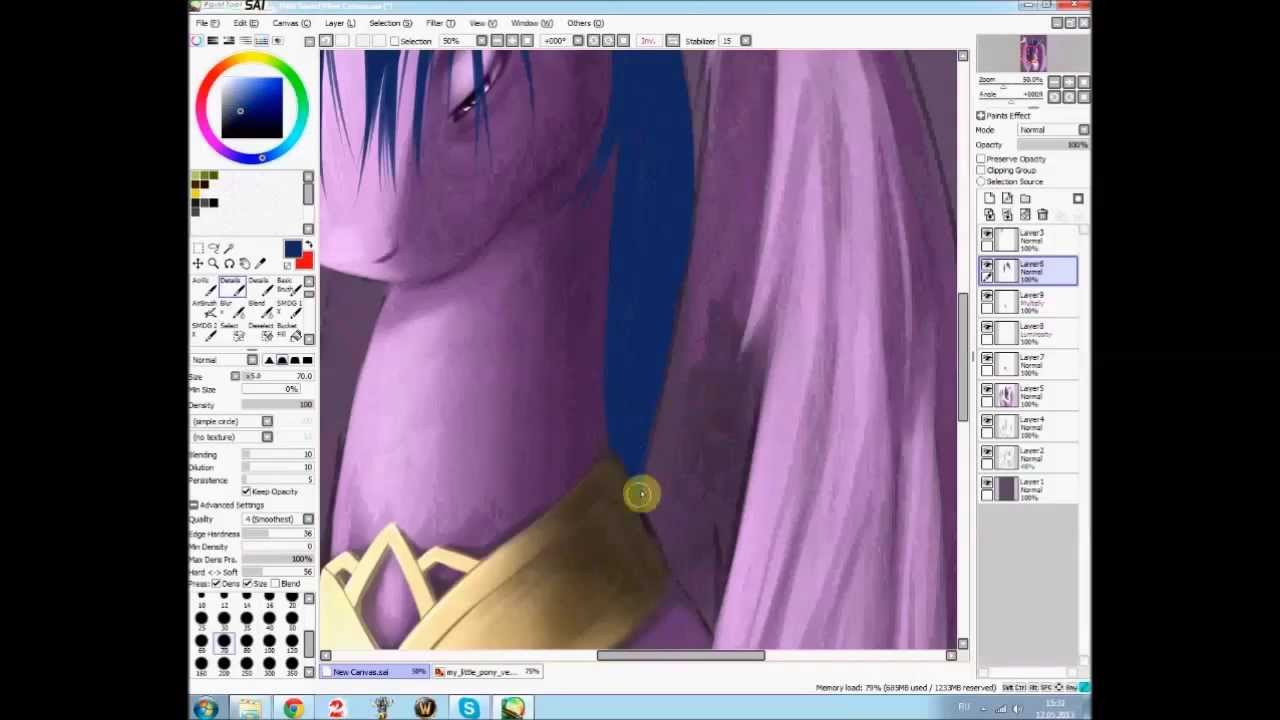This screenshot has width=1280, height=720.
Task: Open the Canvas menu
Action: click(x=291, y=23)
